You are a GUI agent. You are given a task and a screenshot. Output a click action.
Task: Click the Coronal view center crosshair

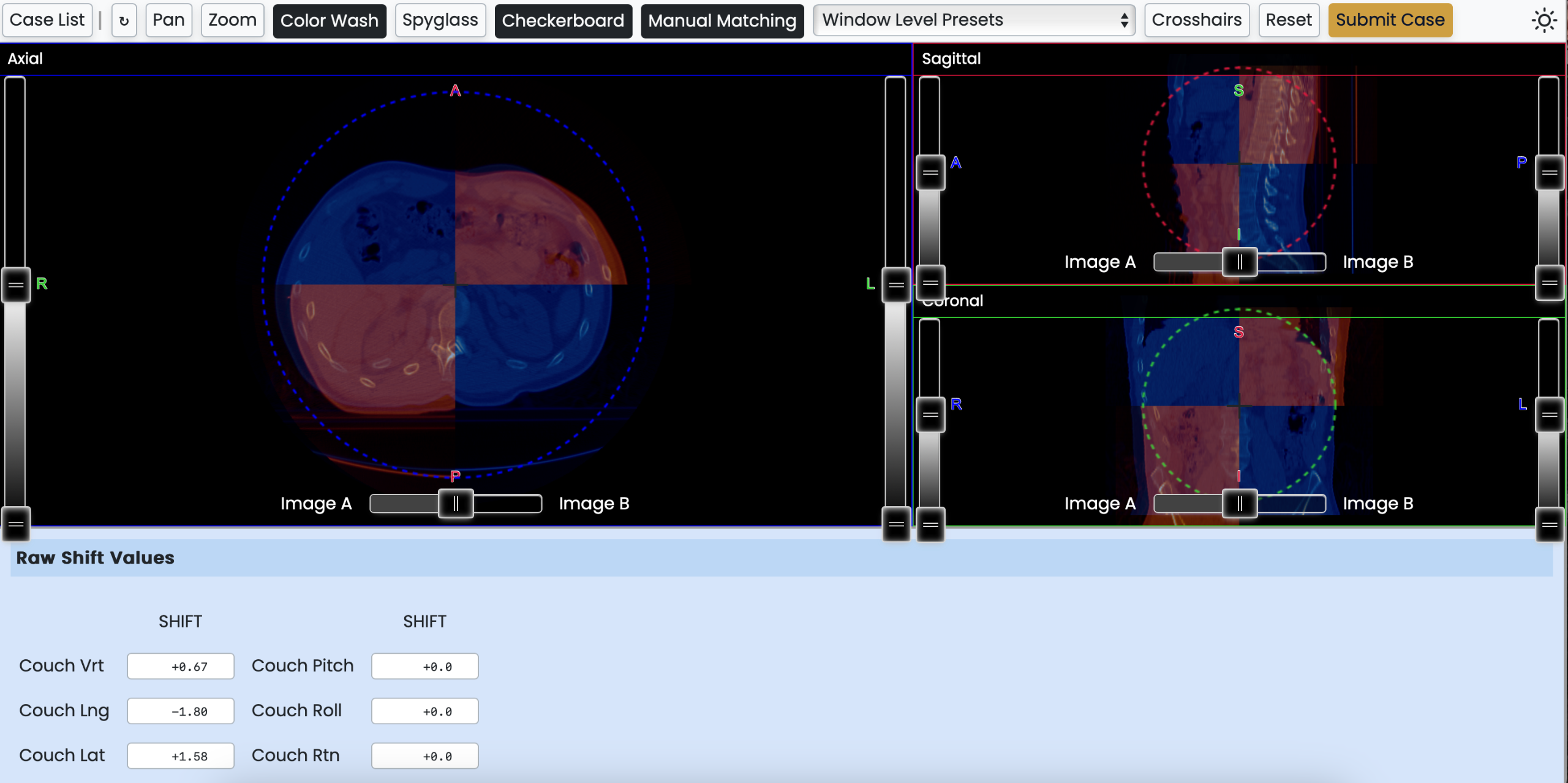pyautogui.click(x=1239, y=406)
